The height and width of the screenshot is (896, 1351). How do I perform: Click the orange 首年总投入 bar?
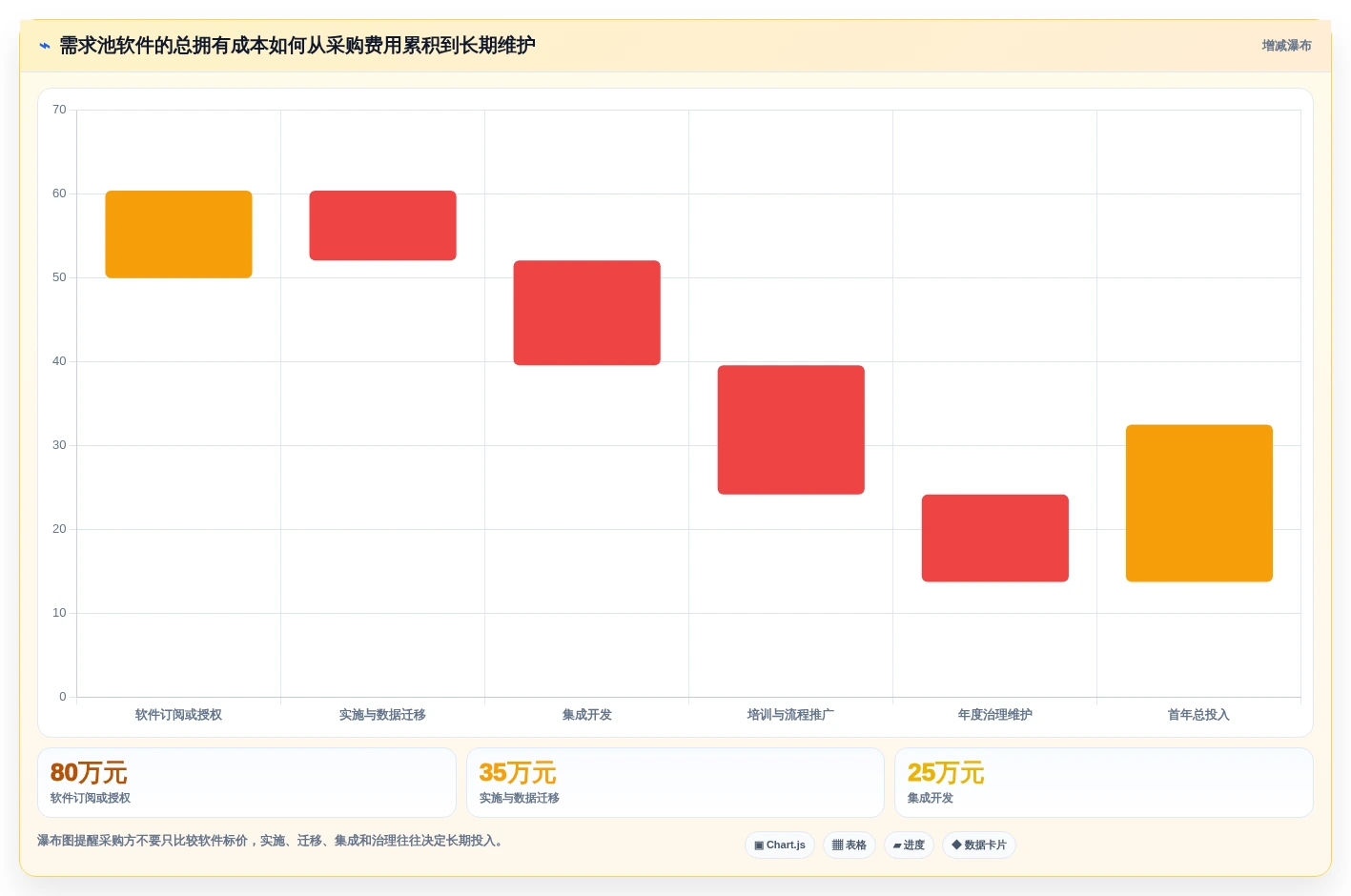tap(1198, 503)
